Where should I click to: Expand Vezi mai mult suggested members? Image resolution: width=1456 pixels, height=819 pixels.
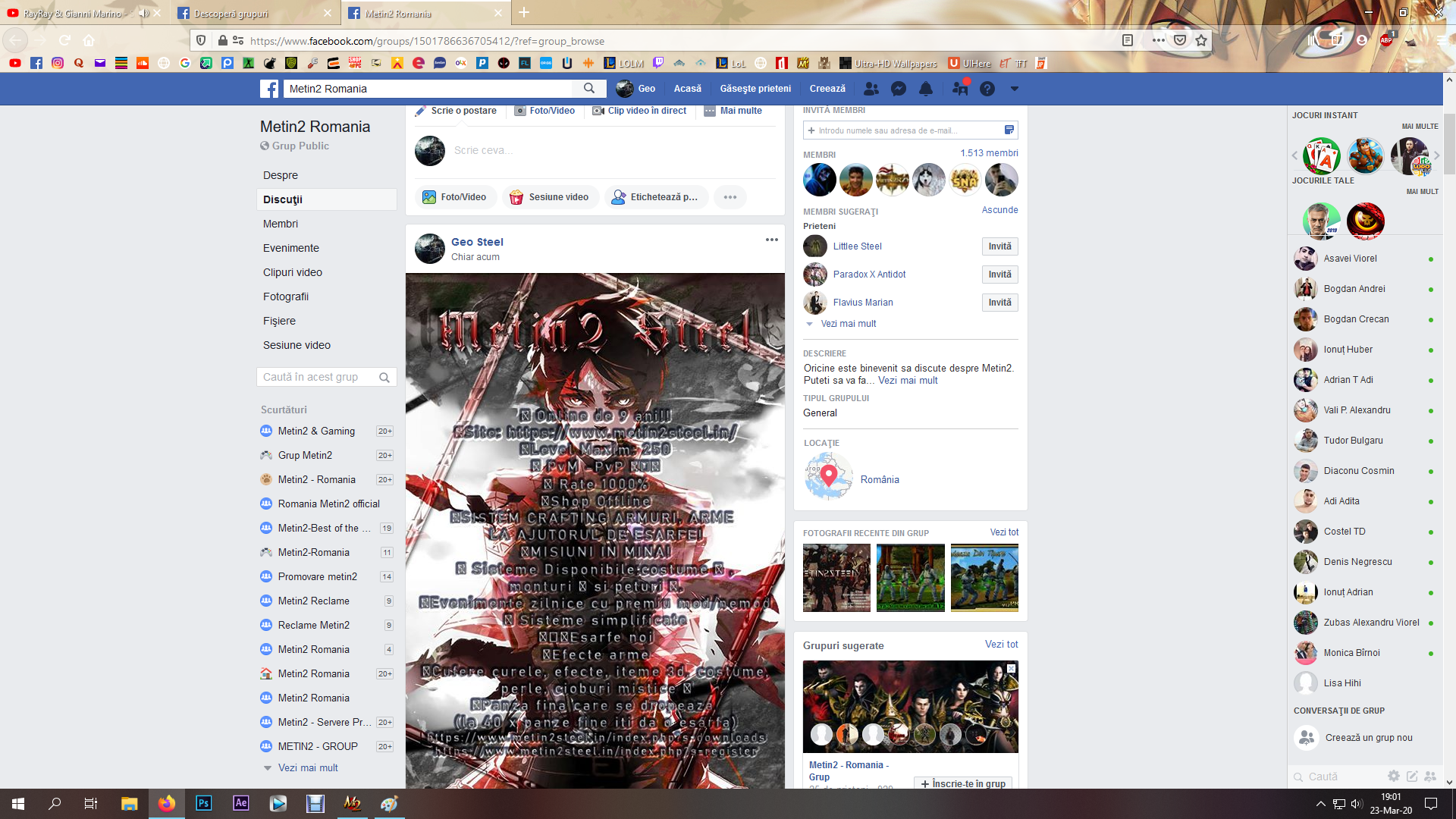click(x=848, y=324)
